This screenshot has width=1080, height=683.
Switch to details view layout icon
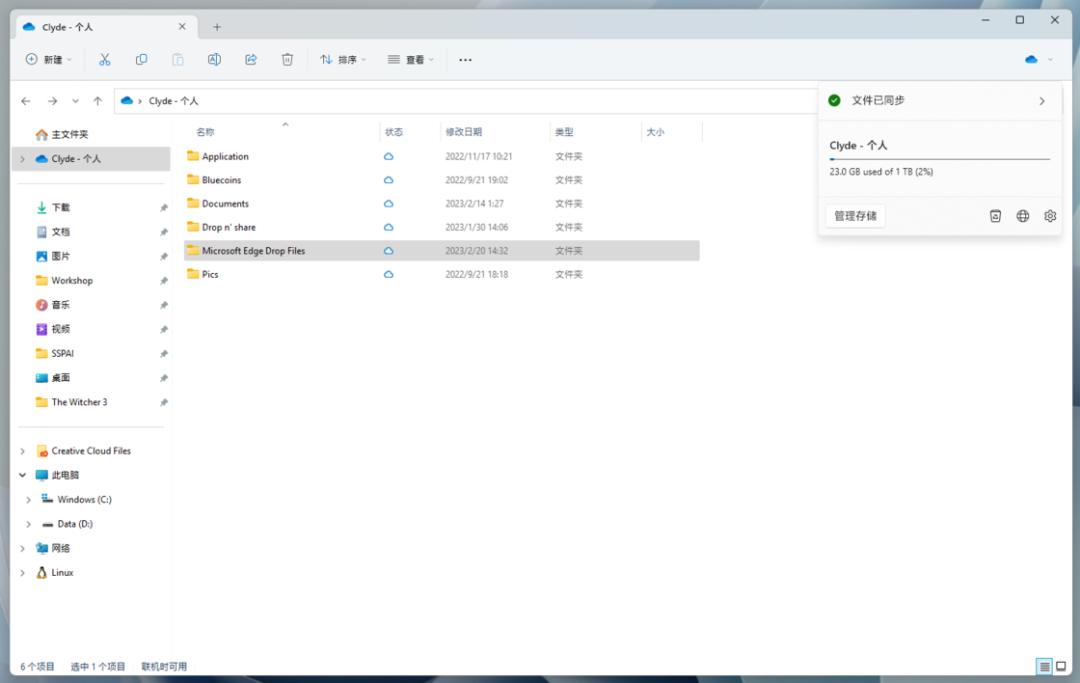[x=1044, y=667]
